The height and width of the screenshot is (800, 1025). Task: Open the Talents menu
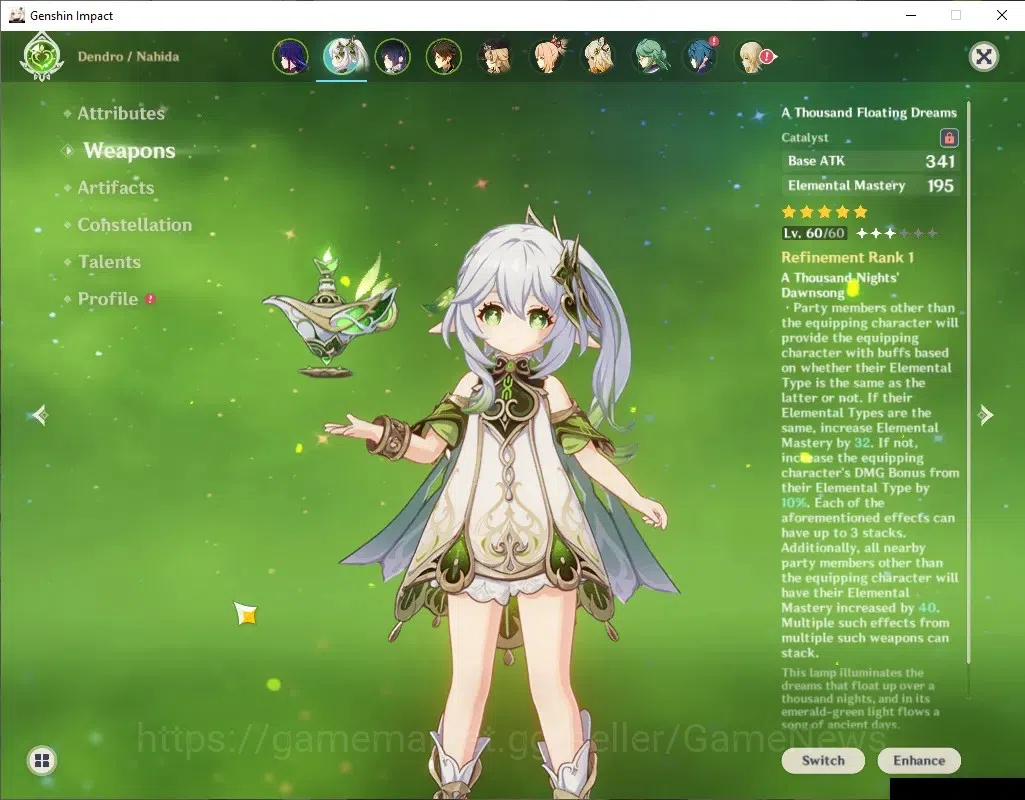109,262
